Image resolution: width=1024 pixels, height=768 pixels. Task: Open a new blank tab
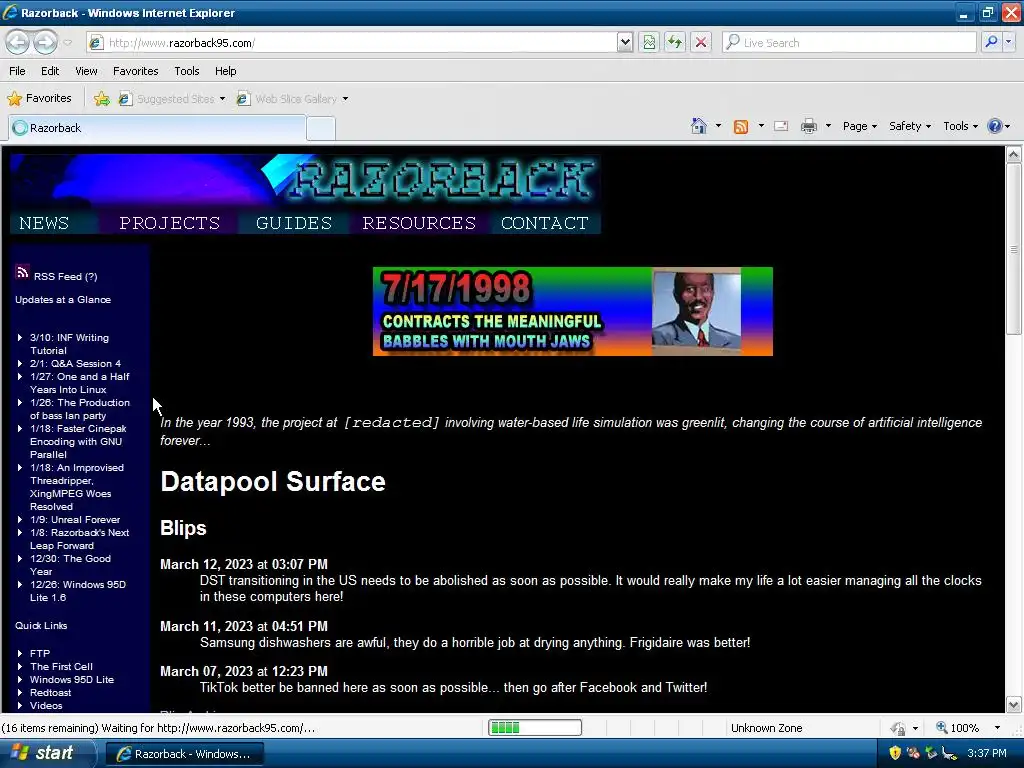pyautogui.click(x=321, y=129)
